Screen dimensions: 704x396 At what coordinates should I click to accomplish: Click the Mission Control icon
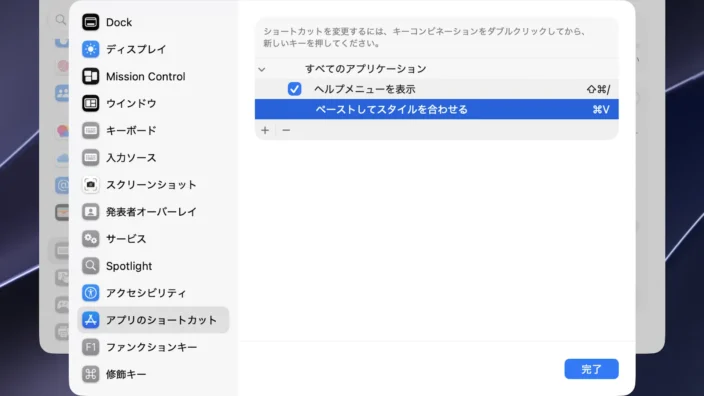(90, 76)
